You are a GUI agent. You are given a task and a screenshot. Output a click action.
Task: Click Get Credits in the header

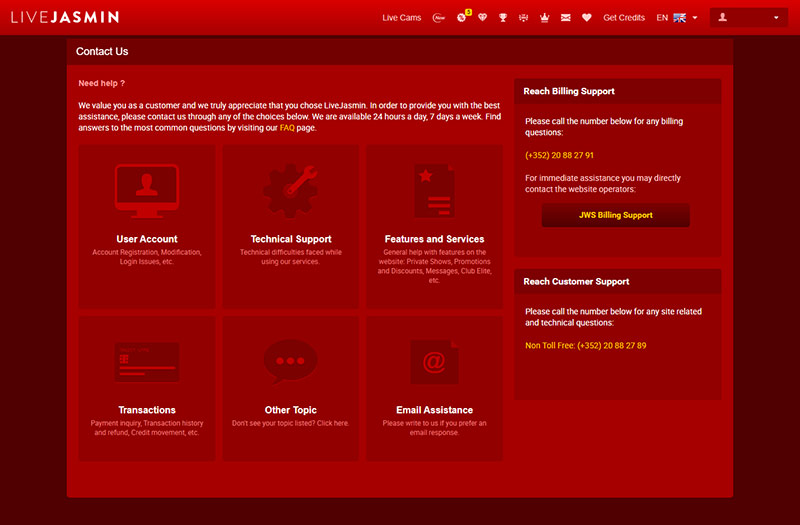click(x=624, y=18)
